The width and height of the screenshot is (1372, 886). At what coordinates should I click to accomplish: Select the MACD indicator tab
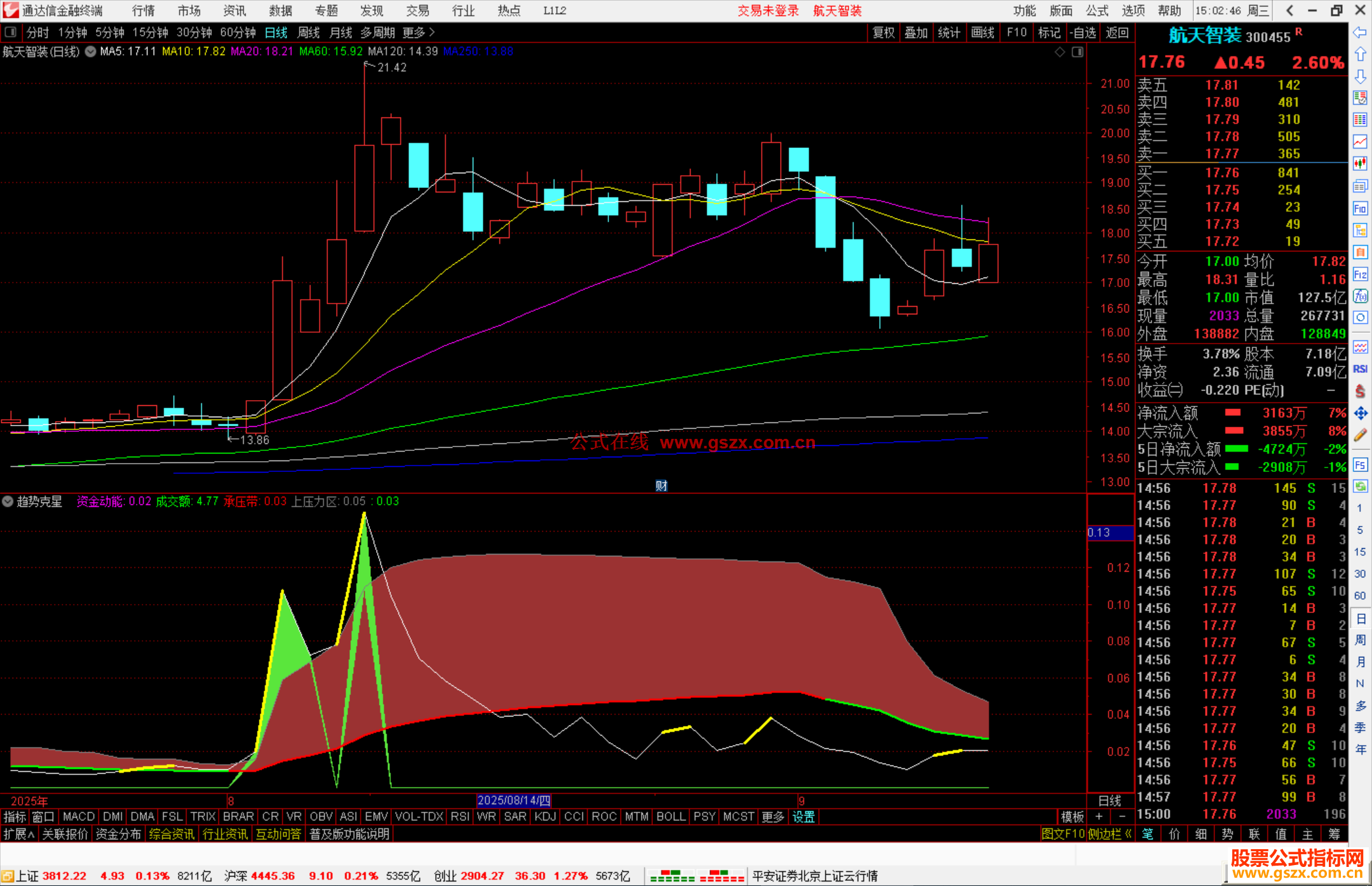coord(79,817)
